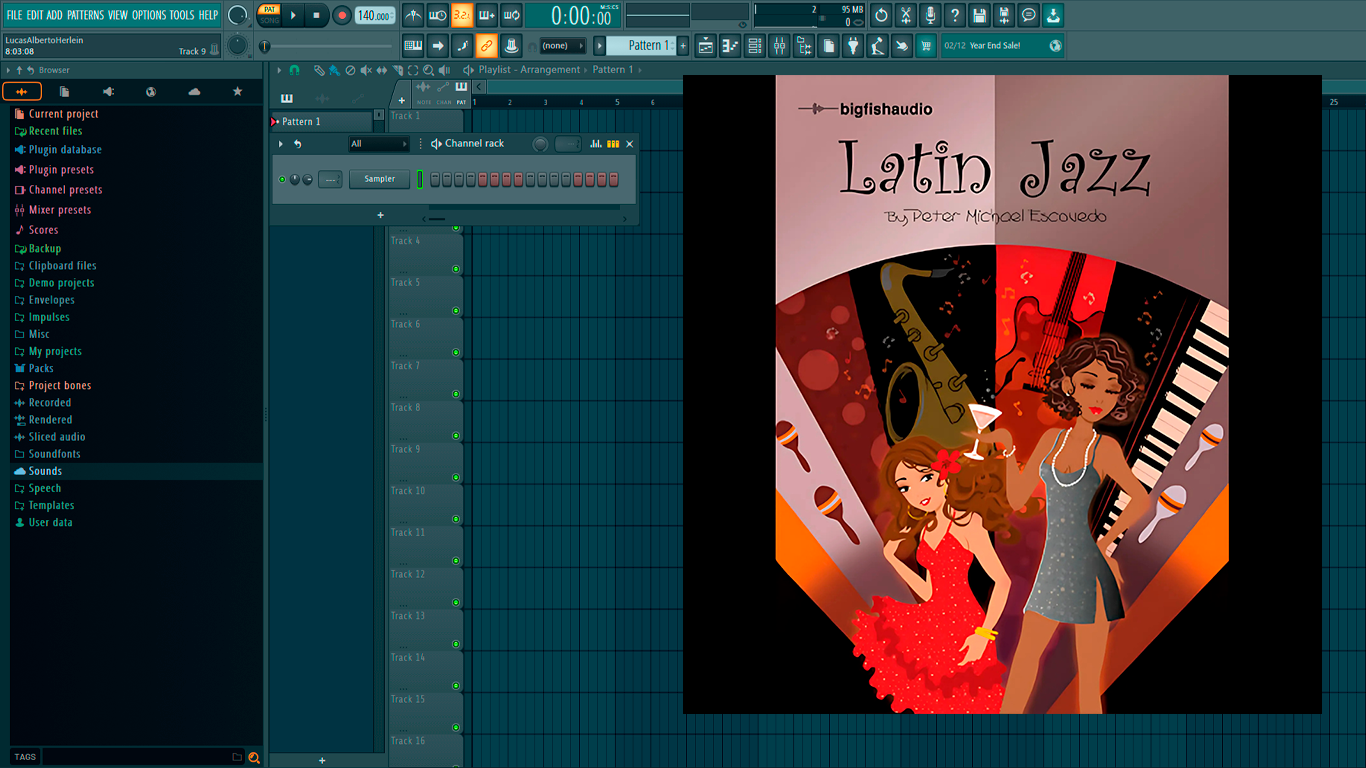The image size is (1366, 768).
Task: Toggle the metronome icon
Action: (x=413, y=15)
